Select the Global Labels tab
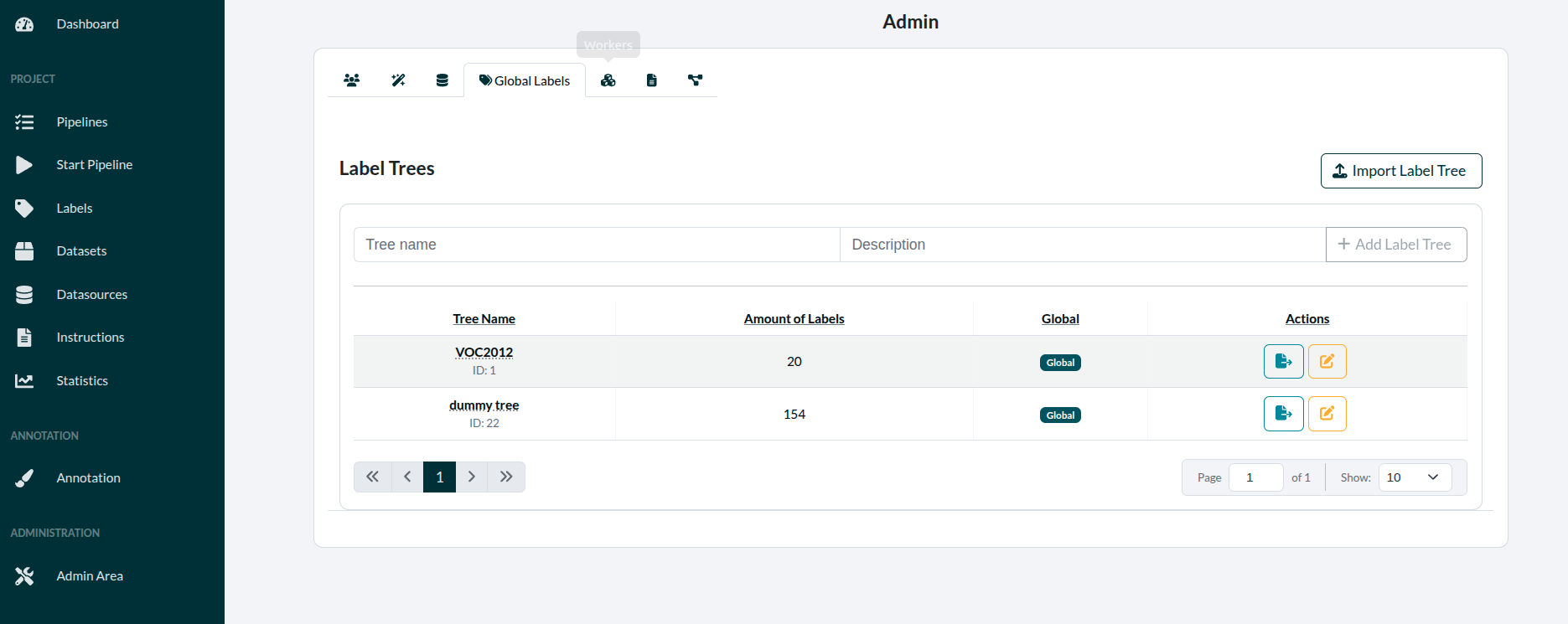The image size is (1568, 624). pyautogui.click(x=525, y=80)
